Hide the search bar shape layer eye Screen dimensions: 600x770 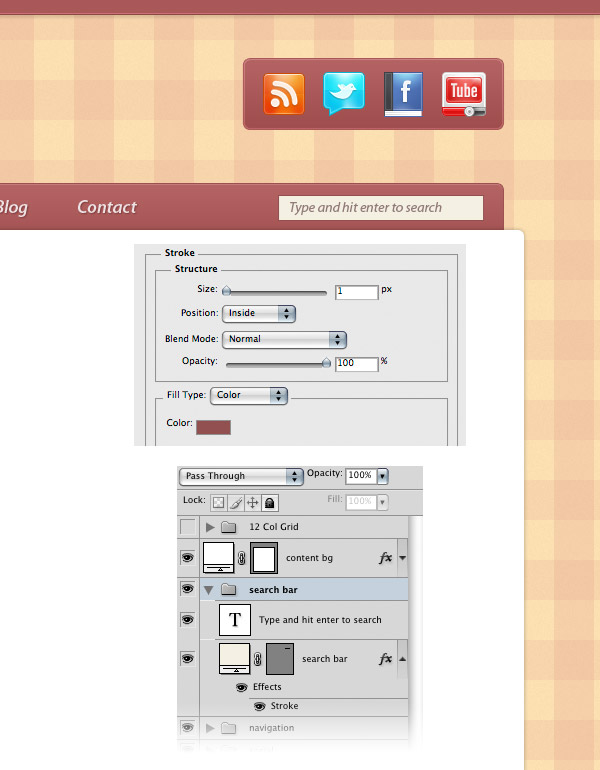tap(188, 659)
